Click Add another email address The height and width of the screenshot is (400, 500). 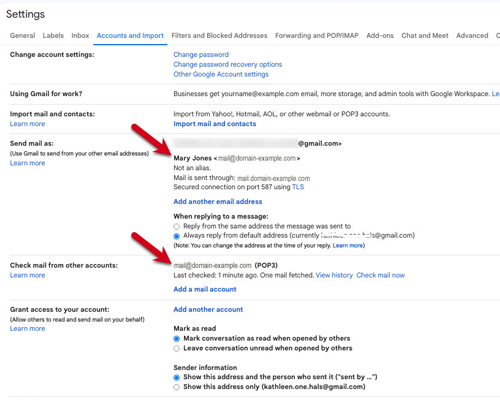218,201
